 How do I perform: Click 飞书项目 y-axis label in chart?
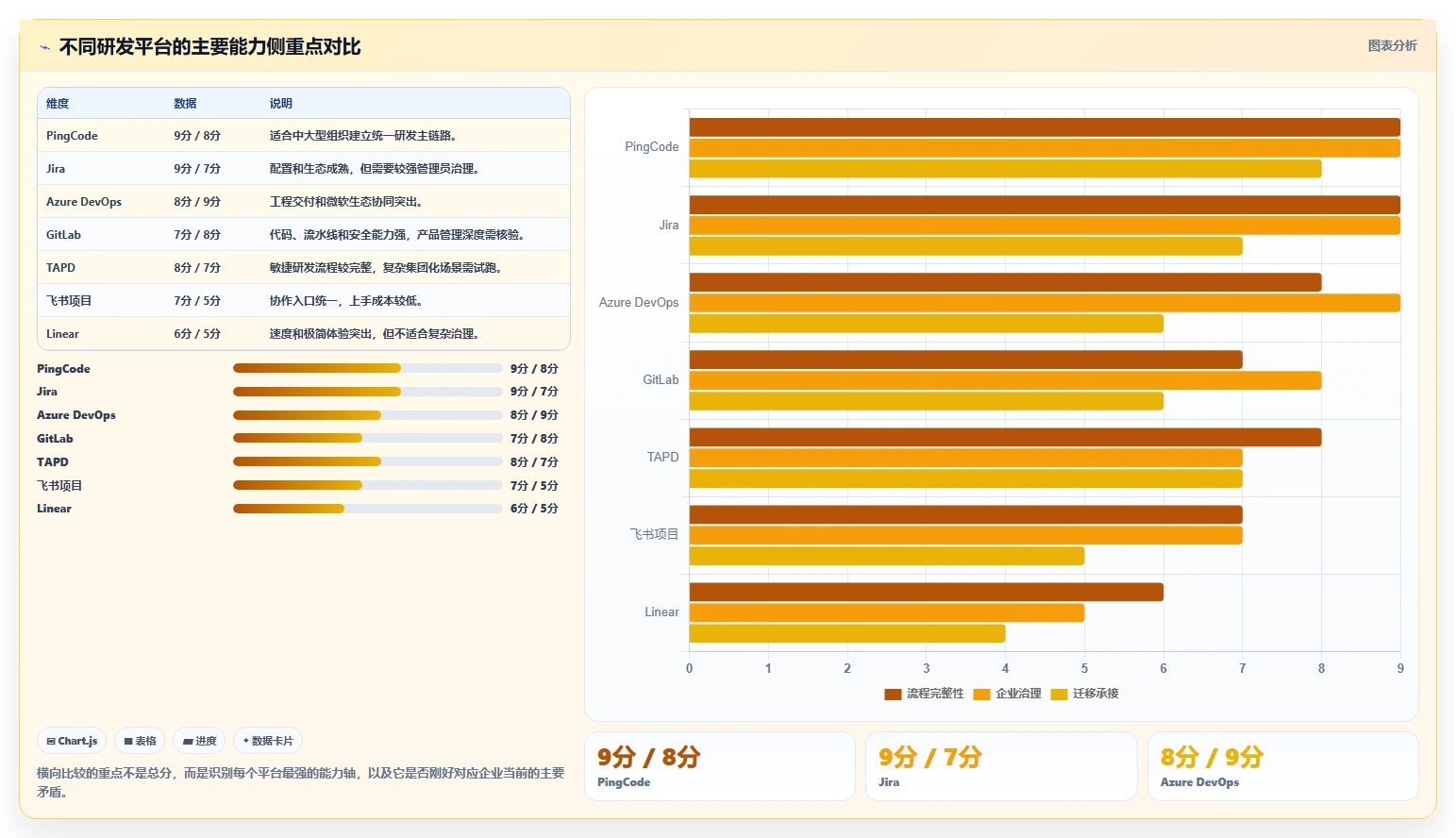click(654, 535)
